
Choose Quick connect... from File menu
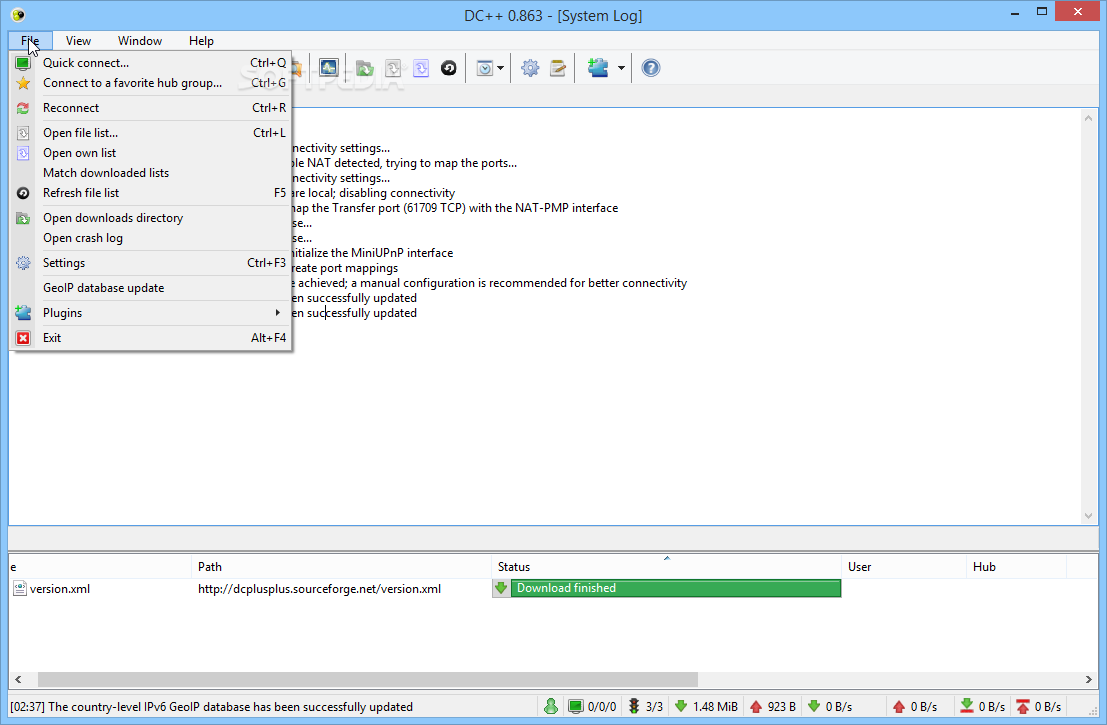[150, 63]
